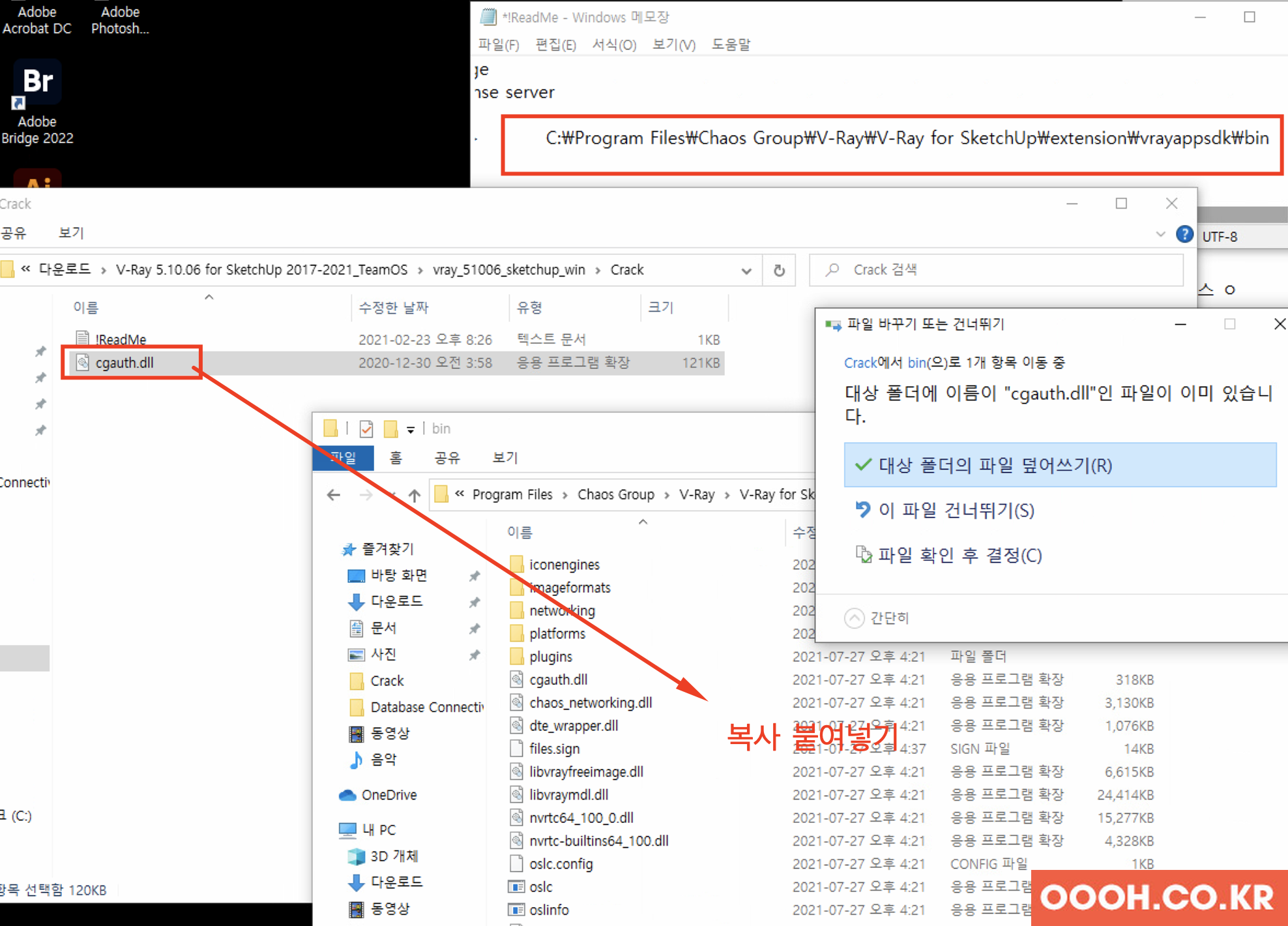Click the help question mark icon

(x=1184, y=235)
